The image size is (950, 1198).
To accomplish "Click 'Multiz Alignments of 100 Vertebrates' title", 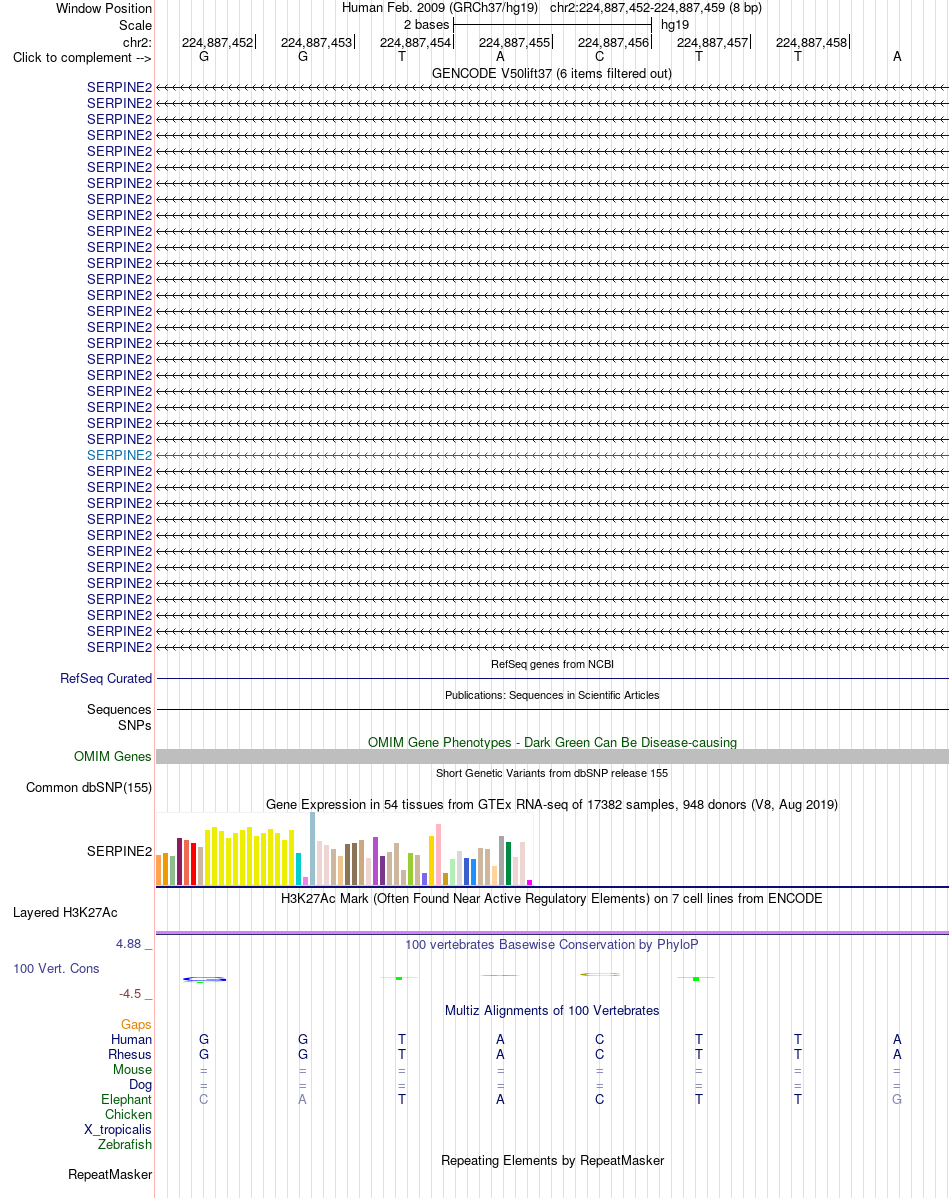I will click(552, 1011).
